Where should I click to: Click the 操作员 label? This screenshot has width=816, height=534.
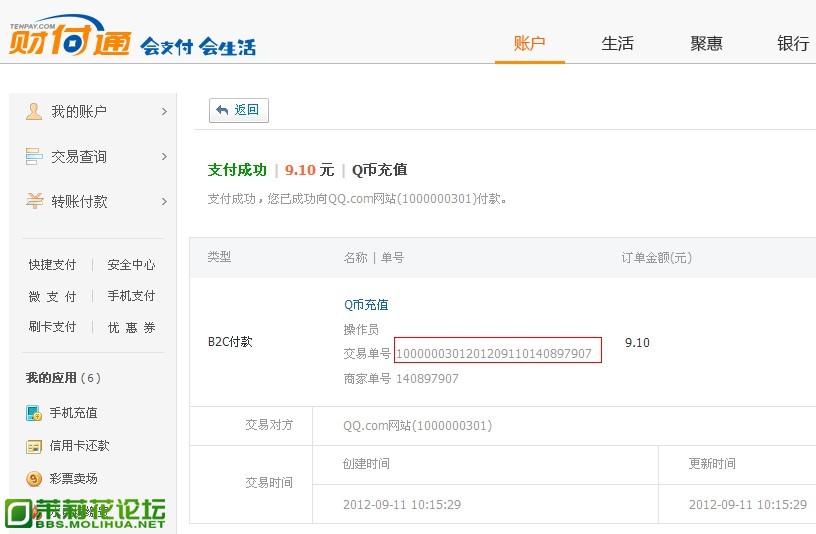361,329
